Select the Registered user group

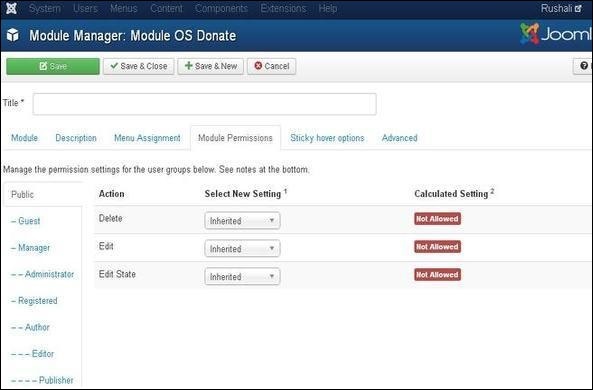coord(34,301)
